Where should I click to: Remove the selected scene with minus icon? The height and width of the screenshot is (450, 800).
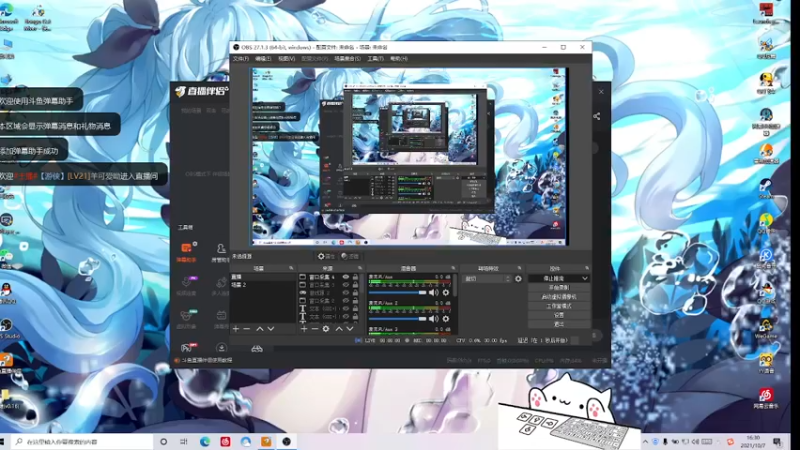click(x=247, y=329)
